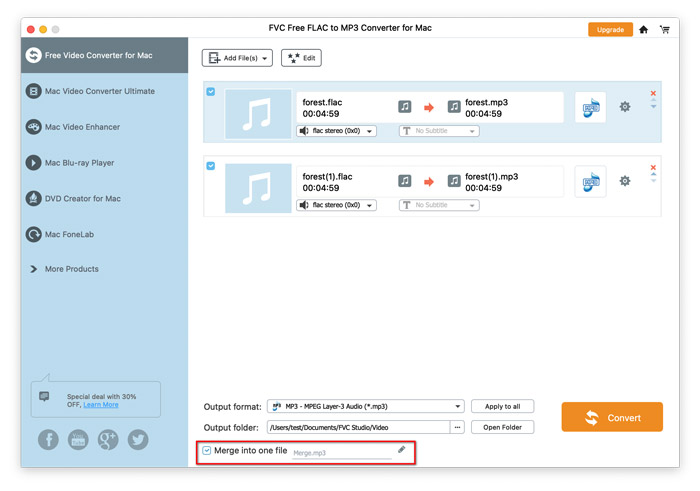Click the output audio icon for forest.mp3
700x491 pixels.
coord(454,107)
